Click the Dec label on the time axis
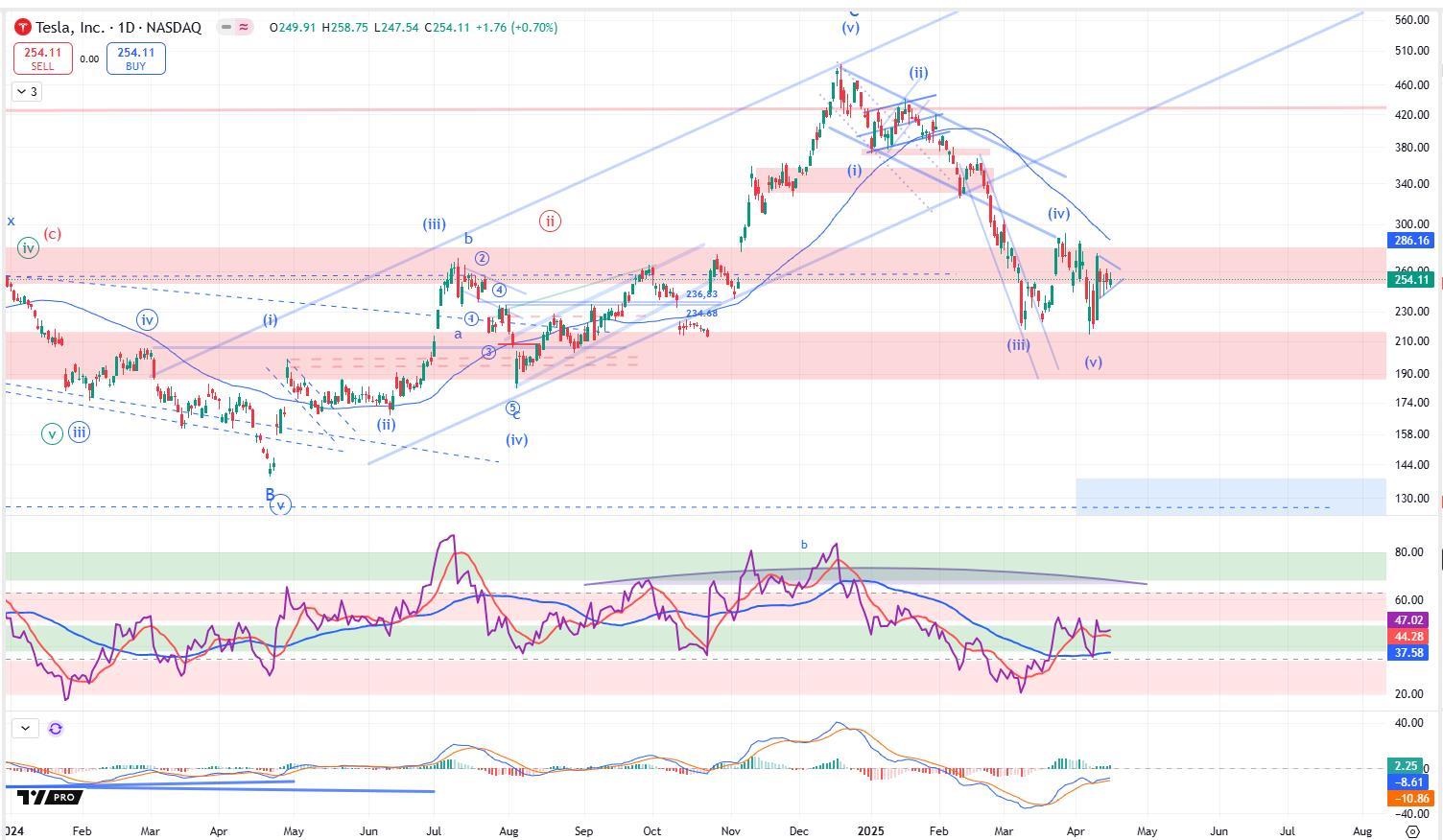 pos(799,831)
